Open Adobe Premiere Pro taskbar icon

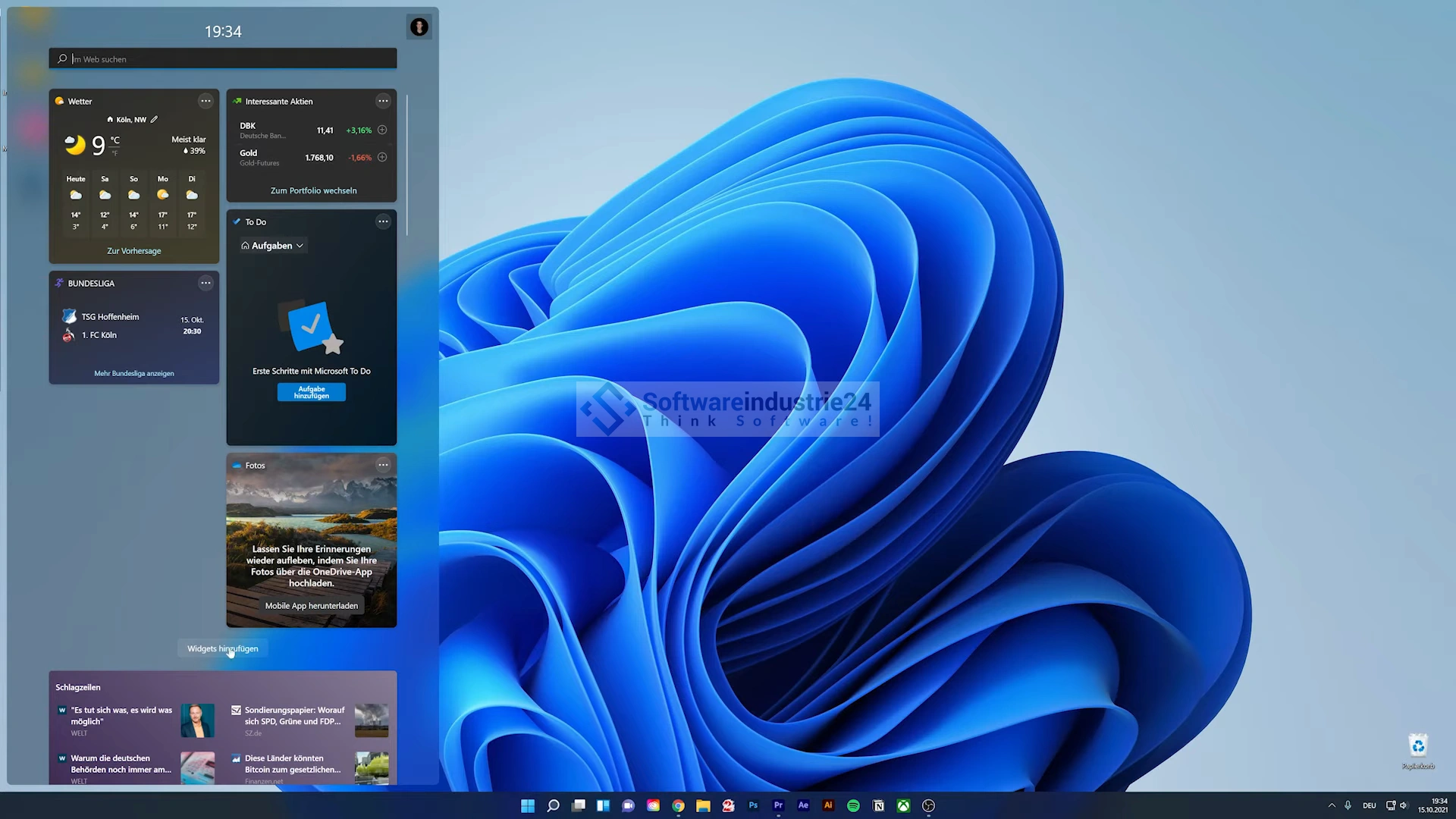pyautogui.click(x=778, y=805)
